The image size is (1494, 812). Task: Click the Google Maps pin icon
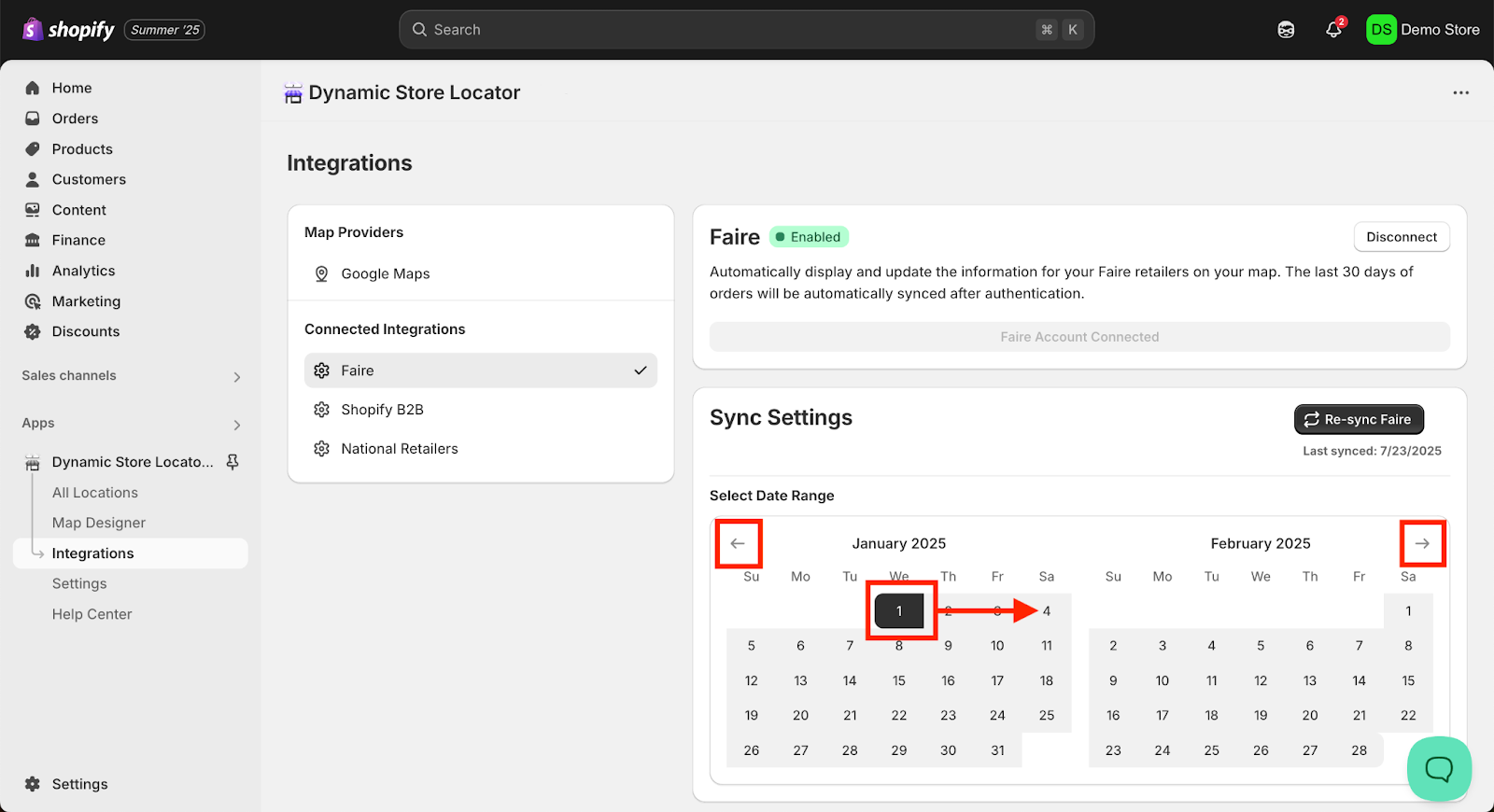click(x=321, y=273)
